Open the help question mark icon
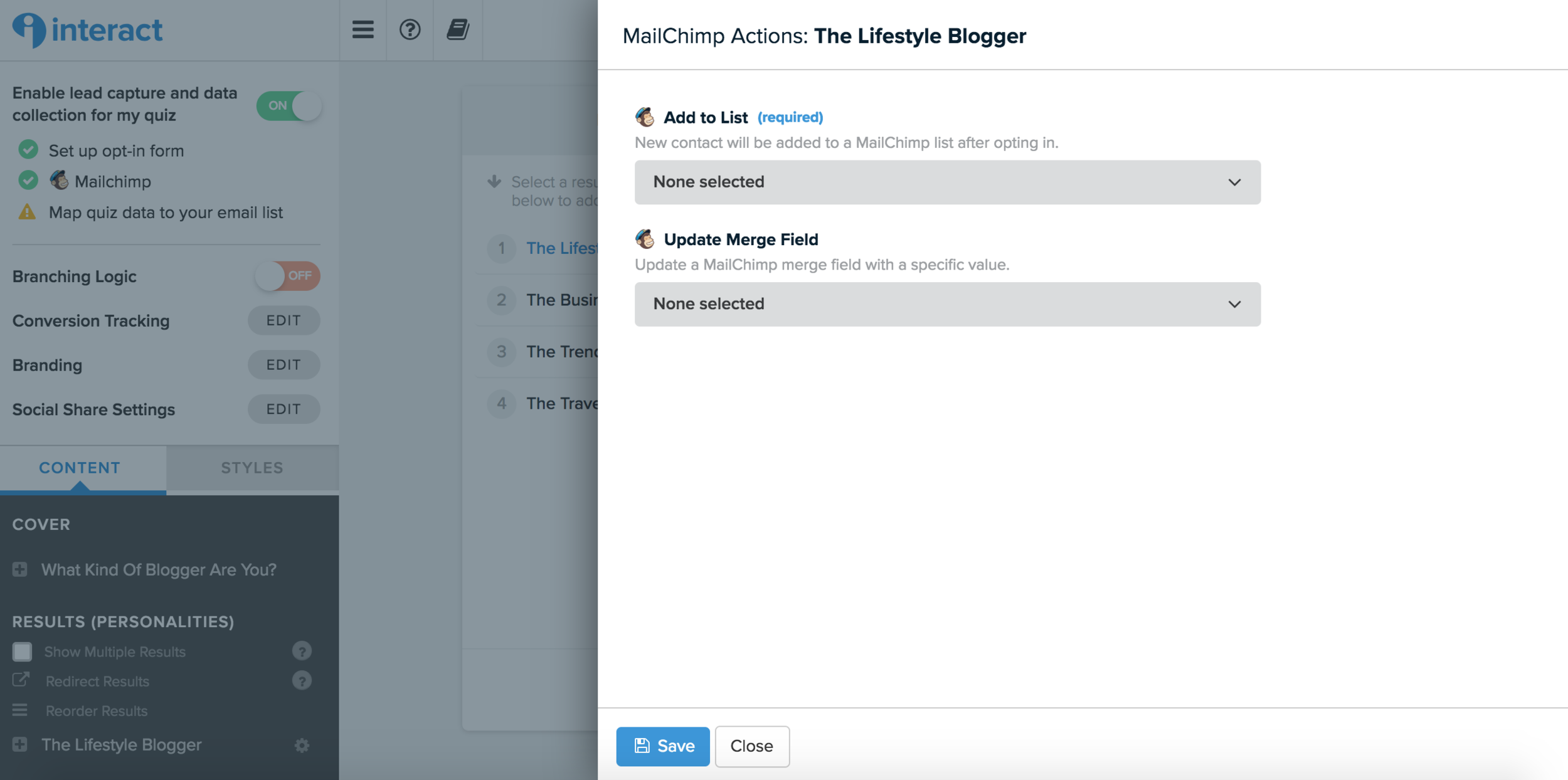Viewport: 1568px width, 780px height. click(410, 29)
